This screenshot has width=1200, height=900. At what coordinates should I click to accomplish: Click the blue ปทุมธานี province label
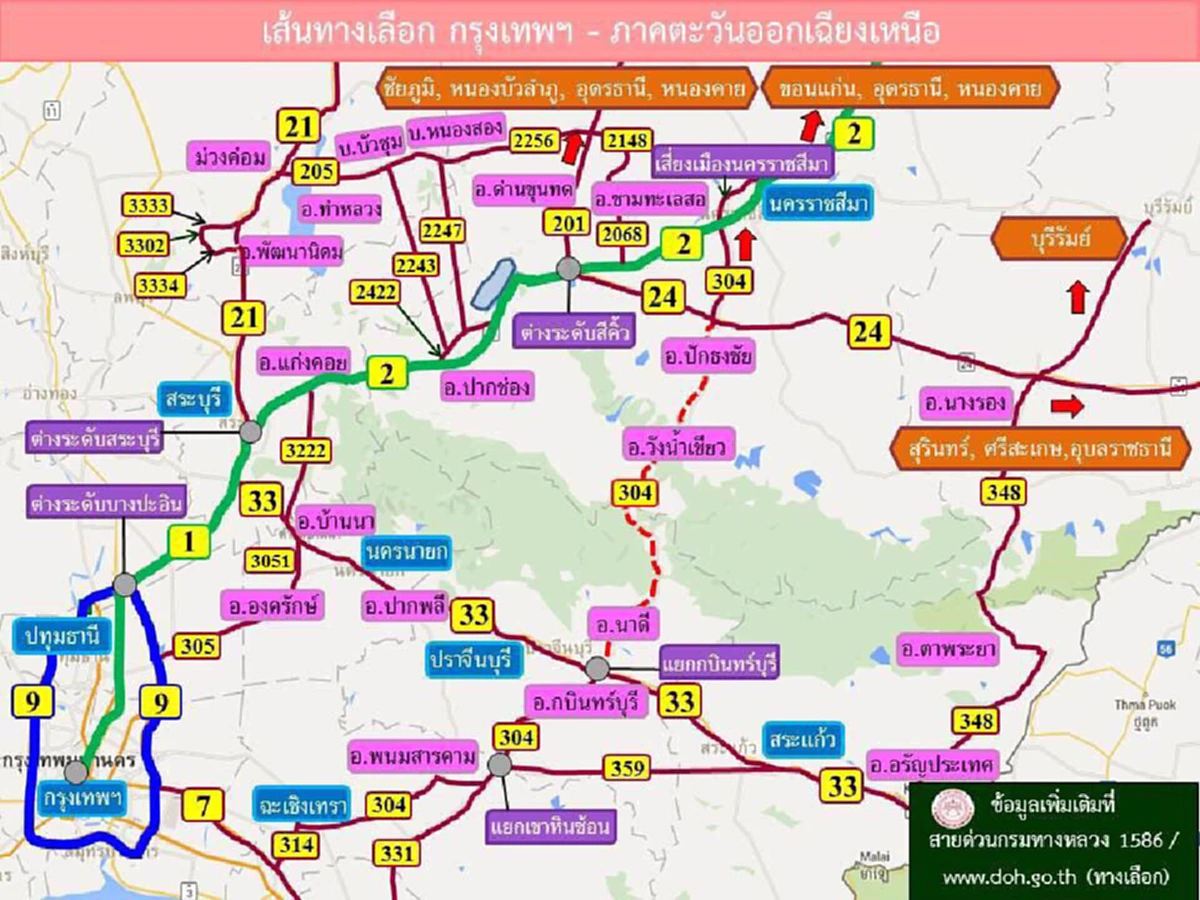click(63, 636)
